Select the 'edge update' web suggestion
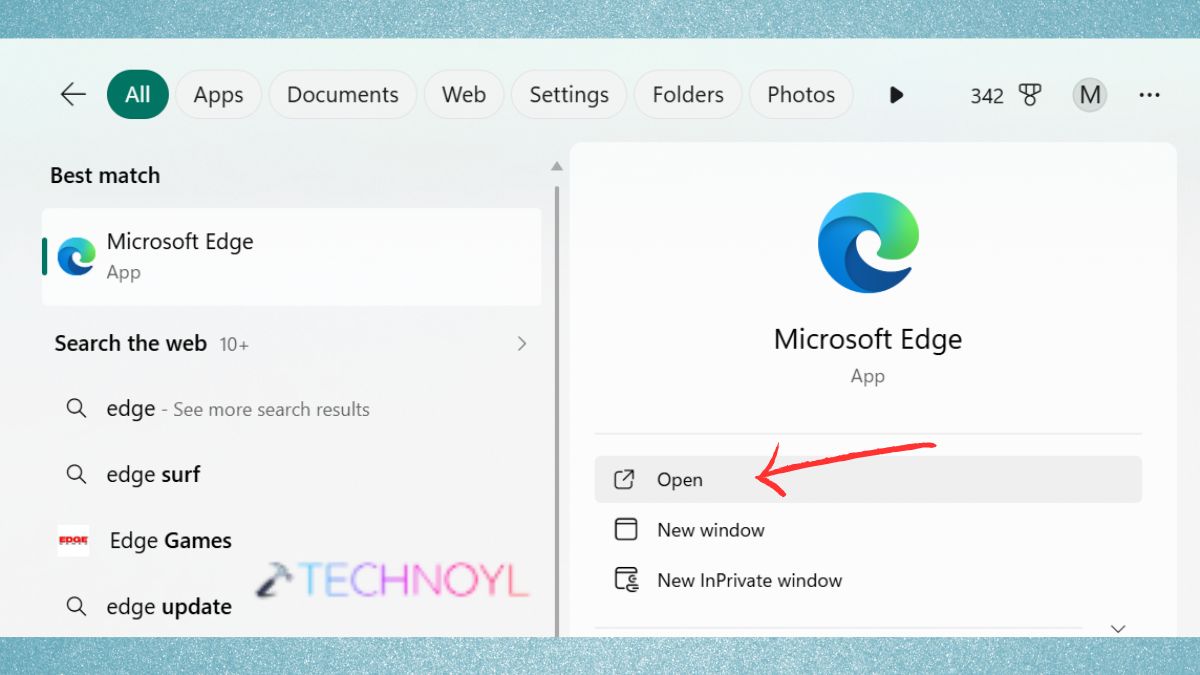This screenshot has width=1200, height=675. (291, 607)
